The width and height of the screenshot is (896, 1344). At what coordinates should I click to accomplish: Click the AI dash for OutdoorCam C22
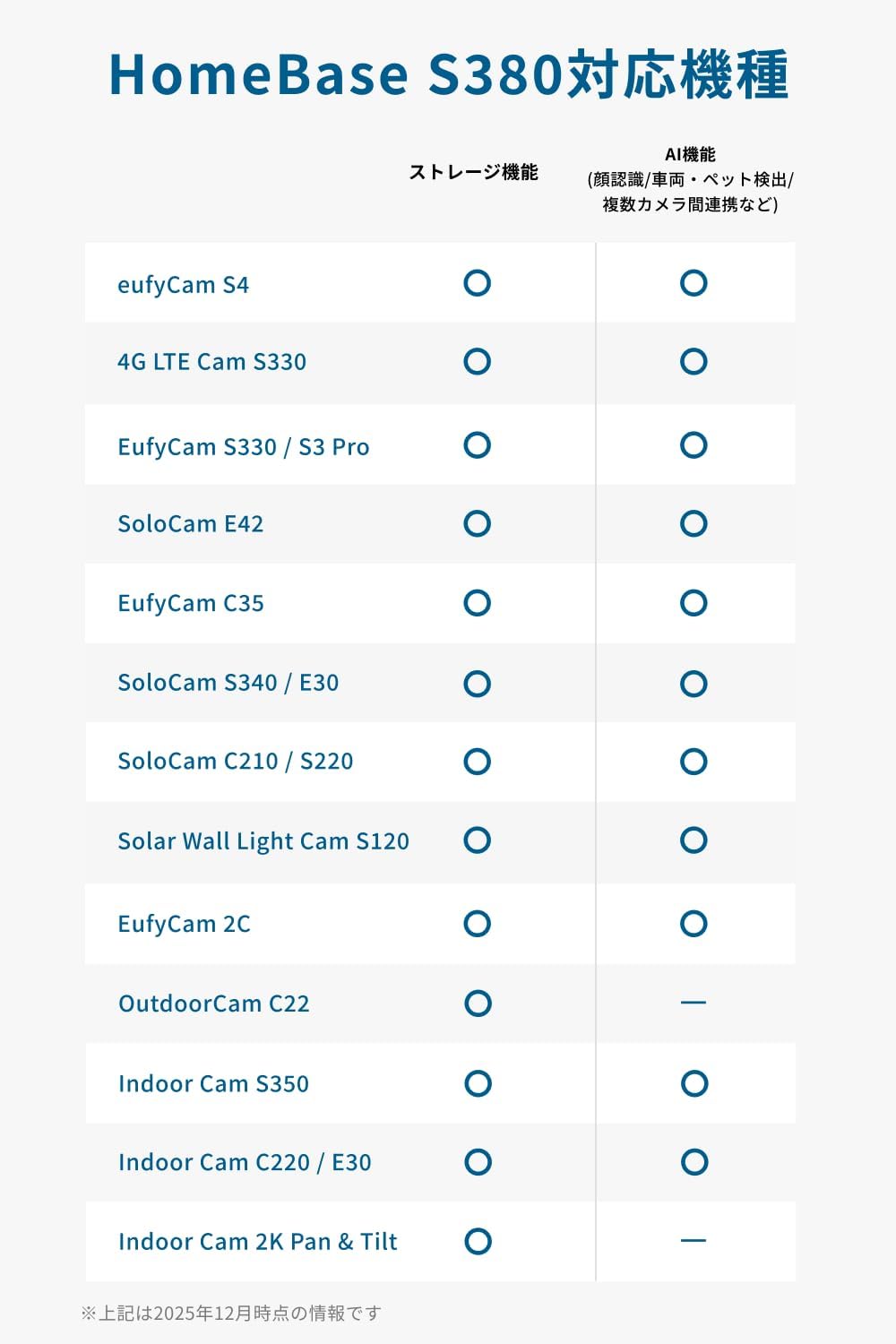click(694, 1003)
